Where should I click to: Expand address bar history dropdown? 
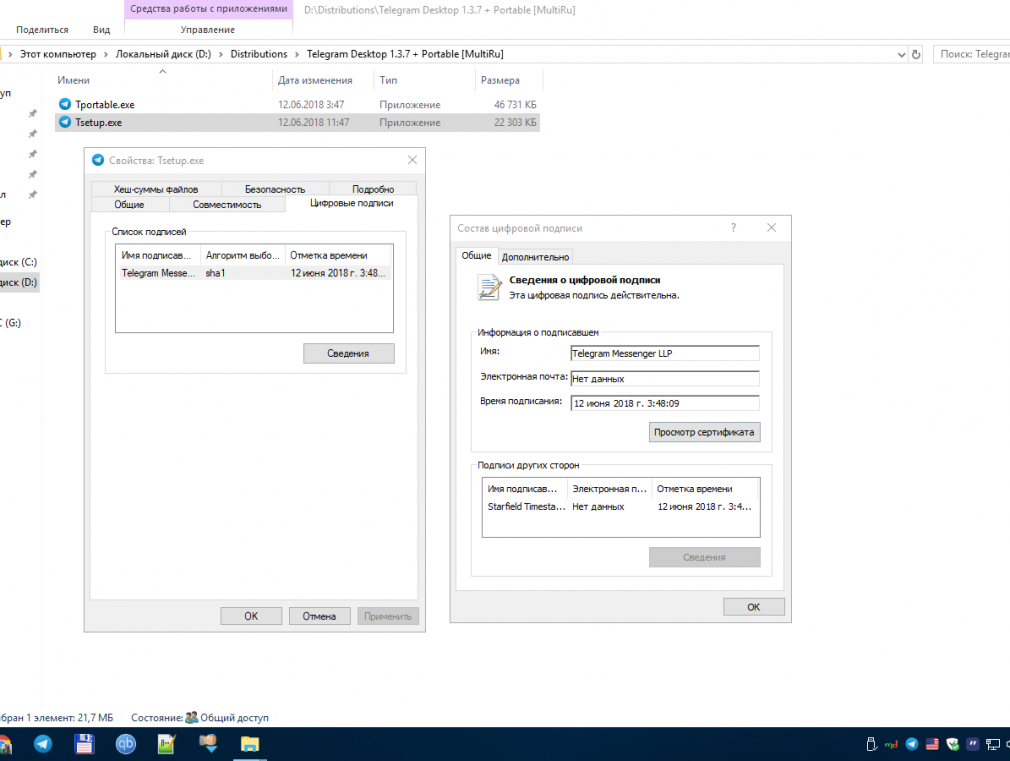pos(901,55)
